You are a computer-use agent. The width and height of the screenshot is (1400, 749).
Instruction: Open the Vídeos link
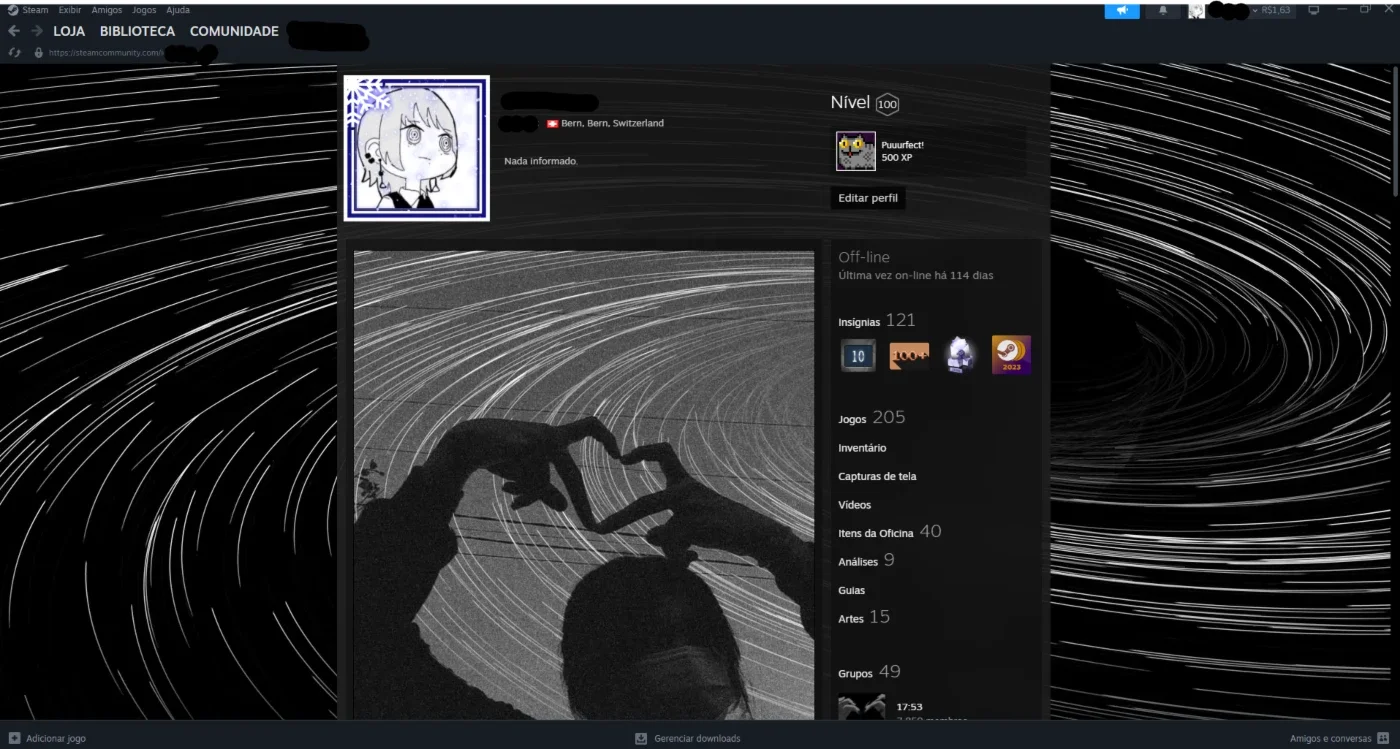[855, 505]
